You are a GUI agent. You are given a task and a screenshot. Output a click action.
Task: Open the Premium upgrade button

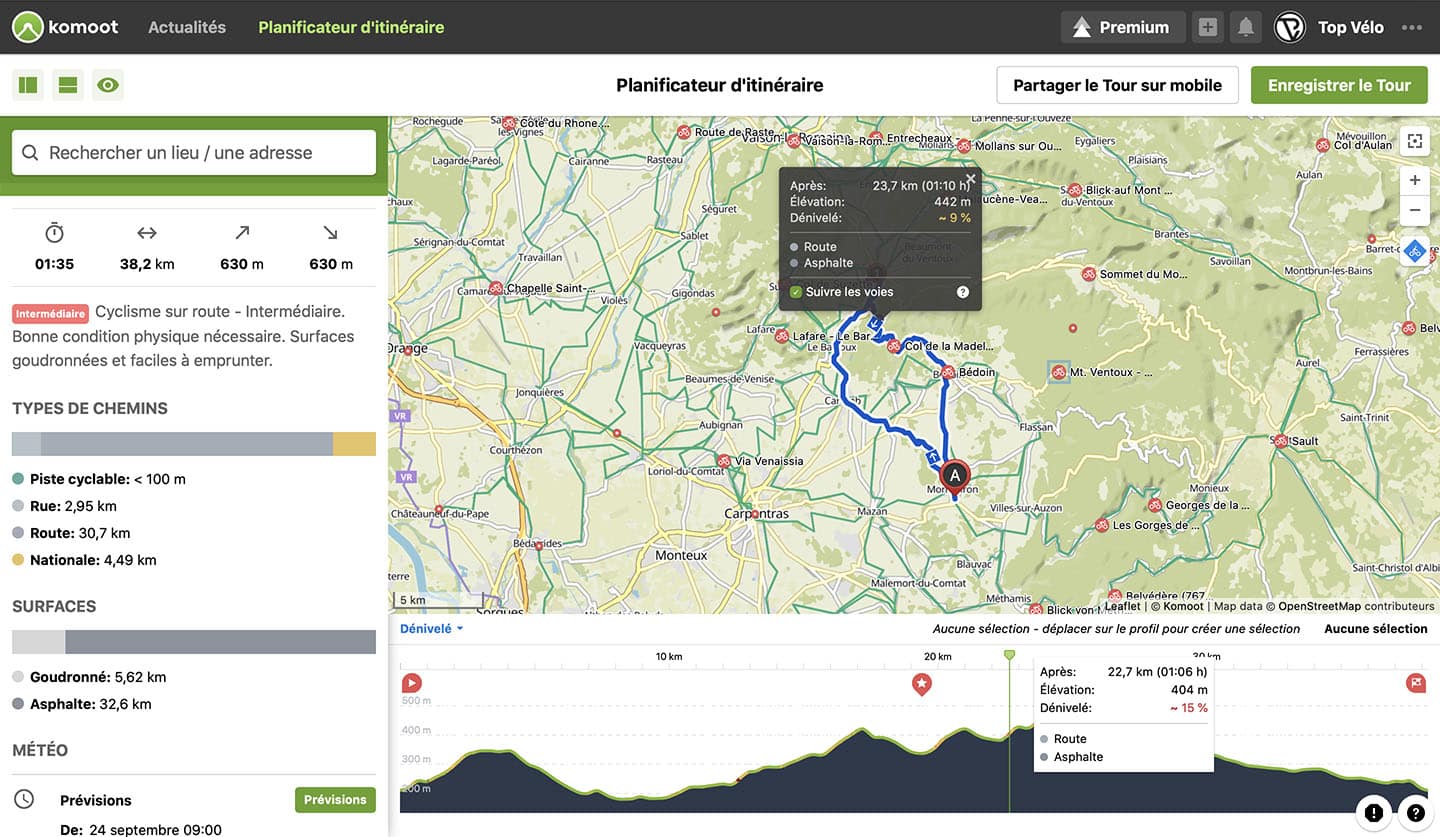click(1122, 27)
